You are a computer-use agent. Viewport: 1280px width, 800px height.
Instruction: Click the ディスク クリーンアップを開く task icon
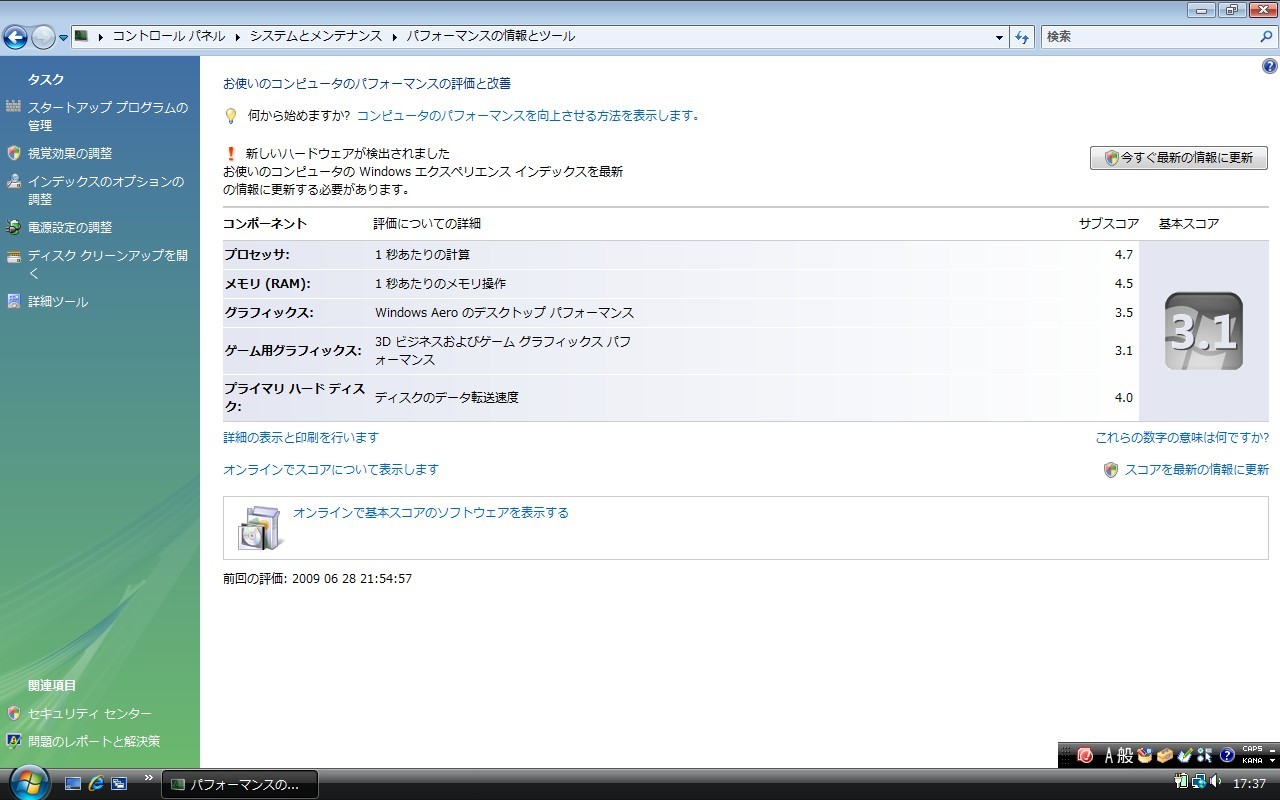coord(13,255)
